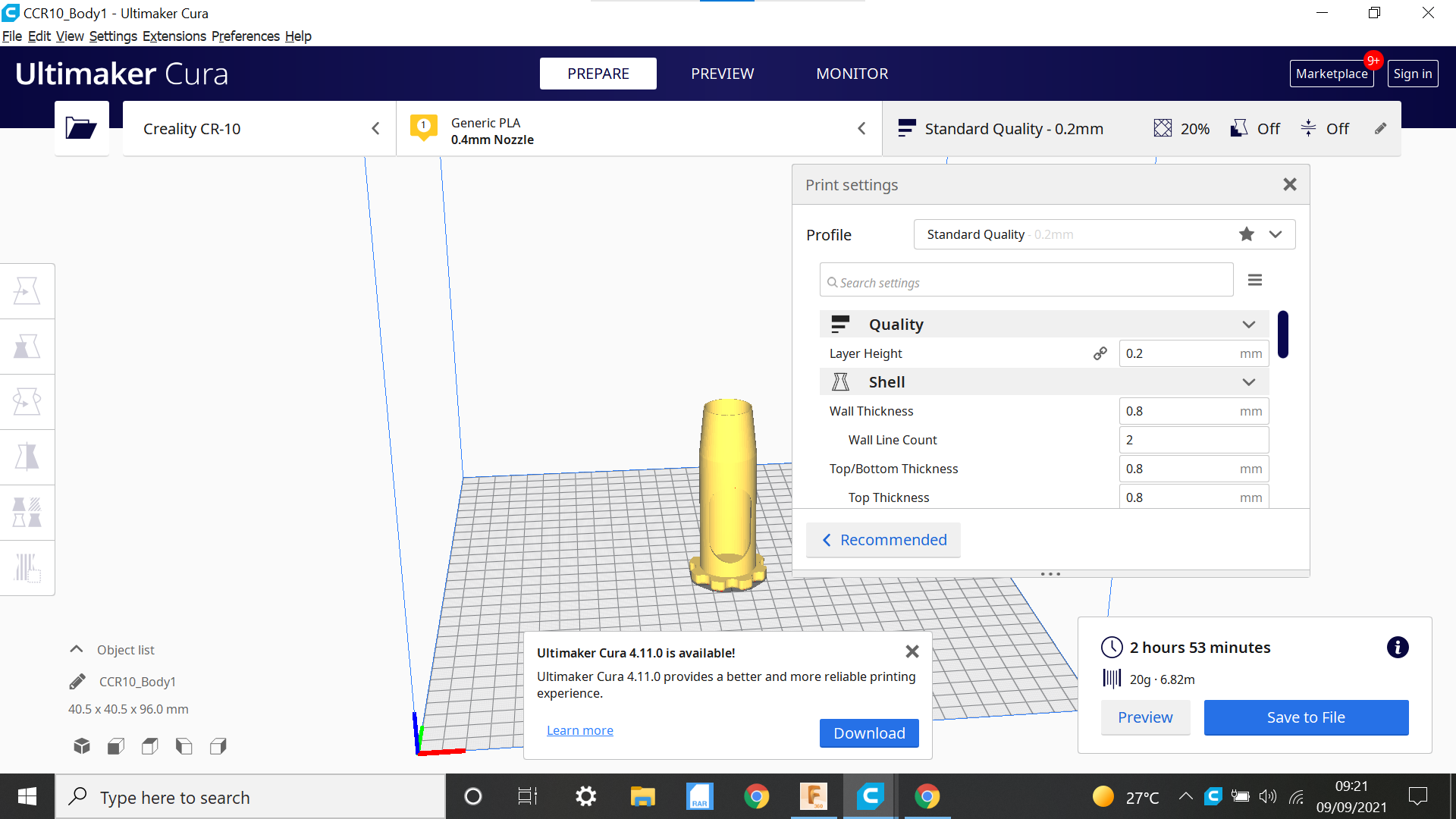Select the Mirror tool in left toolbar
This screenshot has width=1456, height=819.
pyautogui.click(x=27, y=457)
